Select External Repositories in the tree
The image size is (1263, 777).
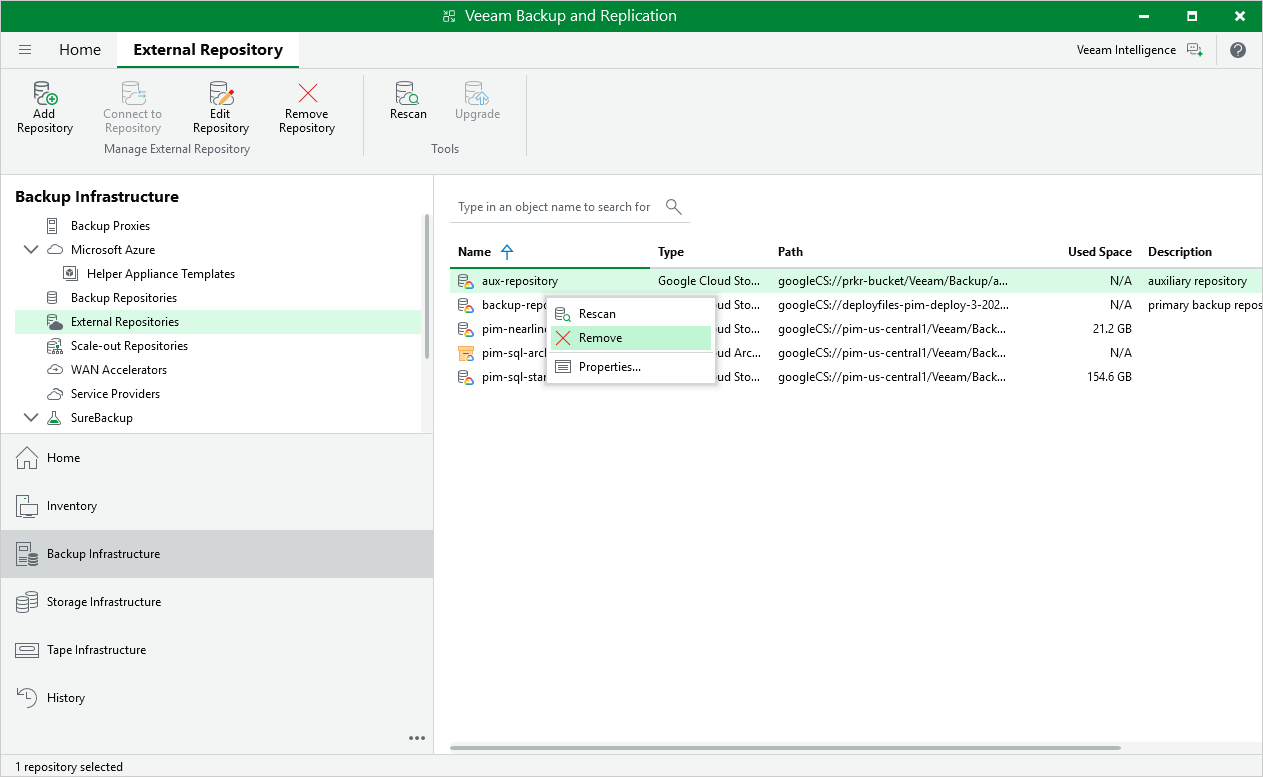click(218, 322)
